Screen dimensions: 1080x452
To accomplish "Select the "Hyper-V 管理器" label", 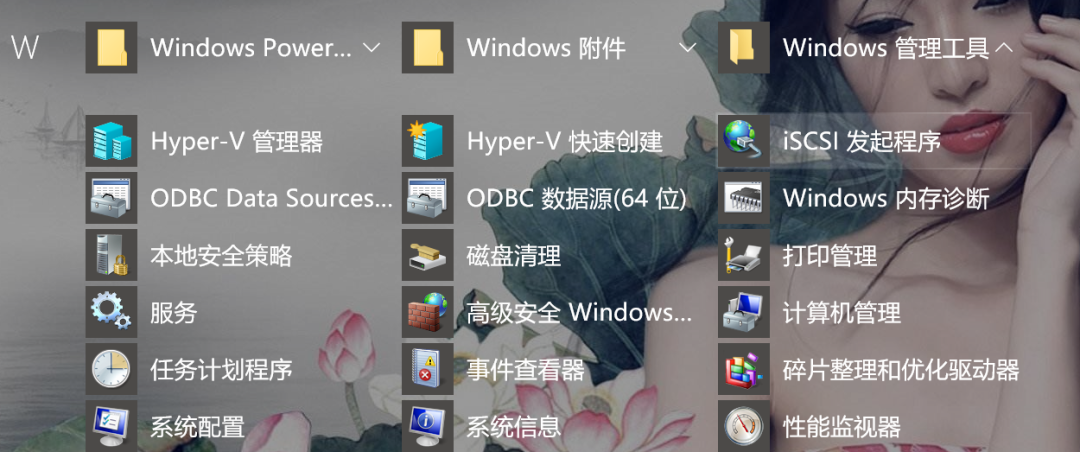I will pyautogui.click(x=236, y=142).
